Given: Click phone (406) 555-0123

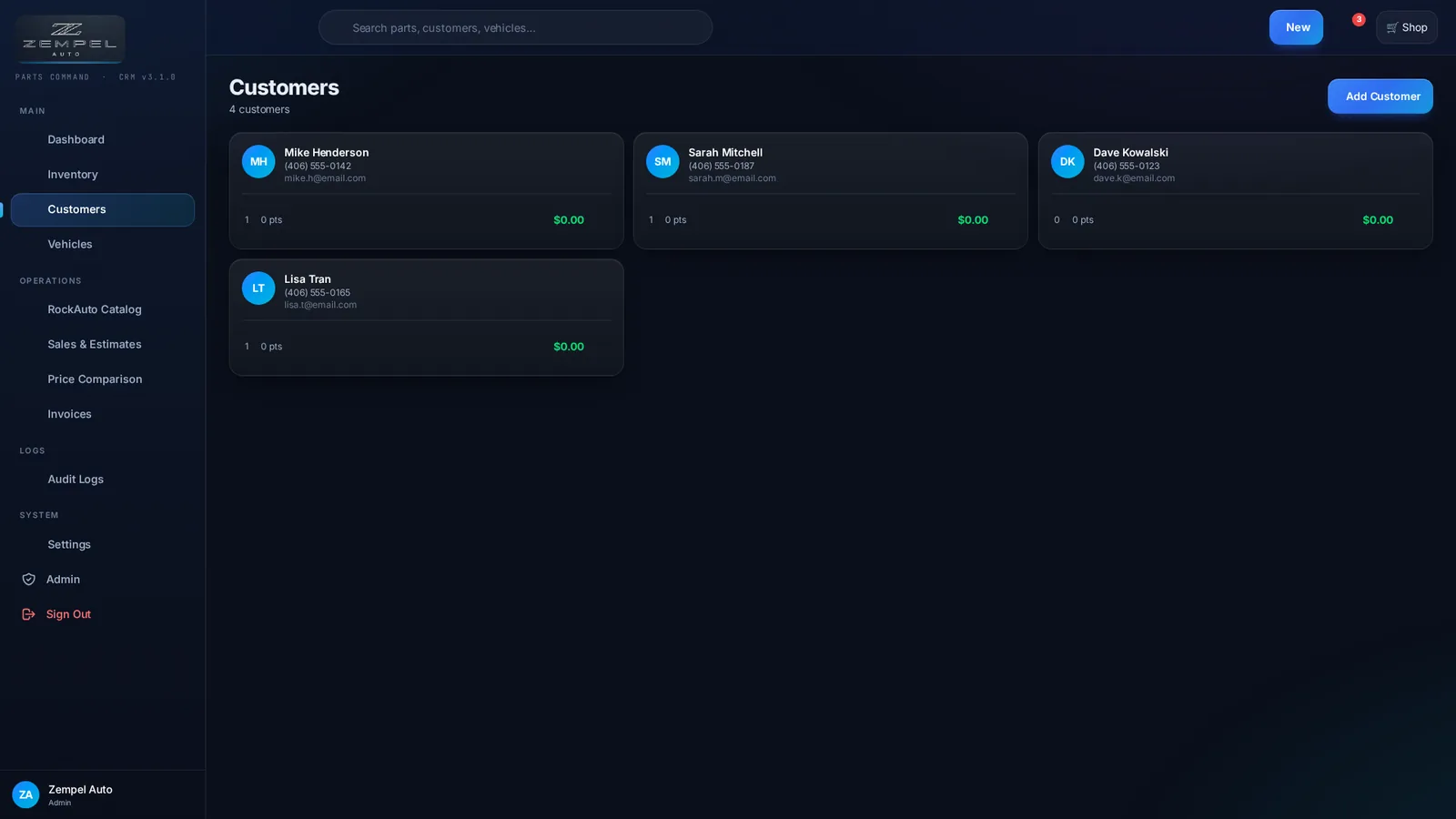Looking at the screenshot, I should (1127, 166).
